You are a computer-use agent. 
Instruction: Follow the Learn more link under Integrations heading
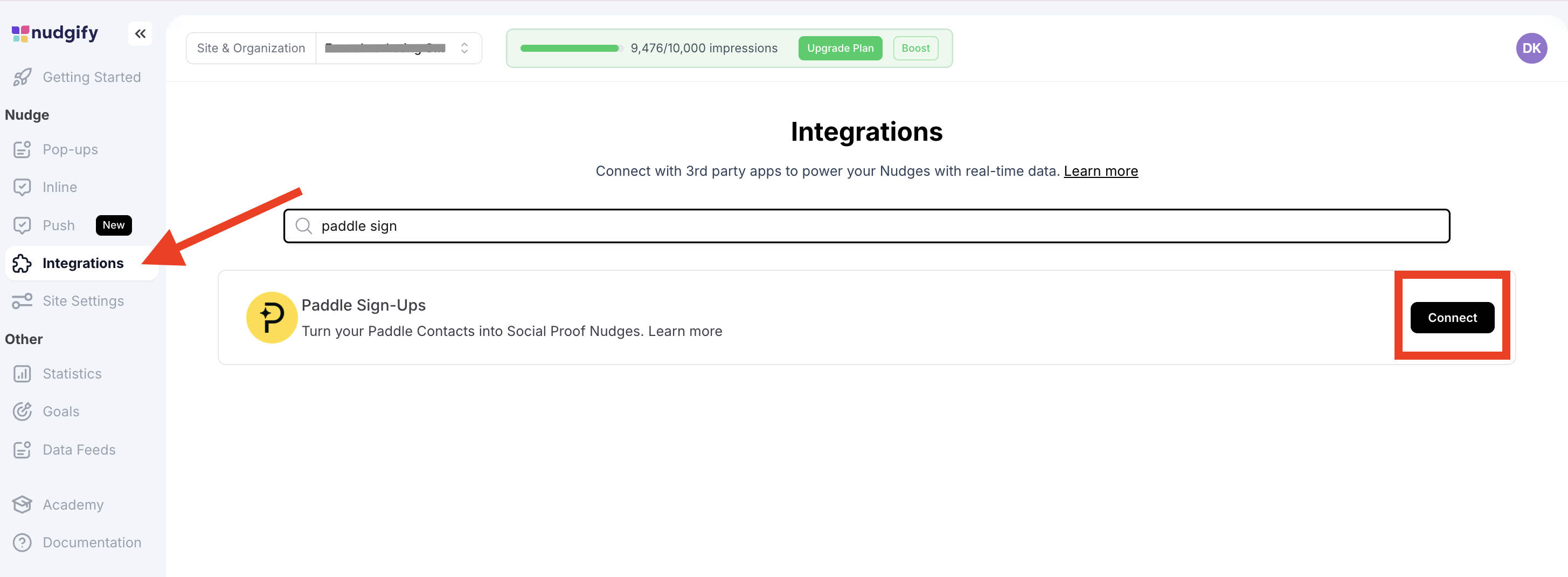coord(1100,171)
